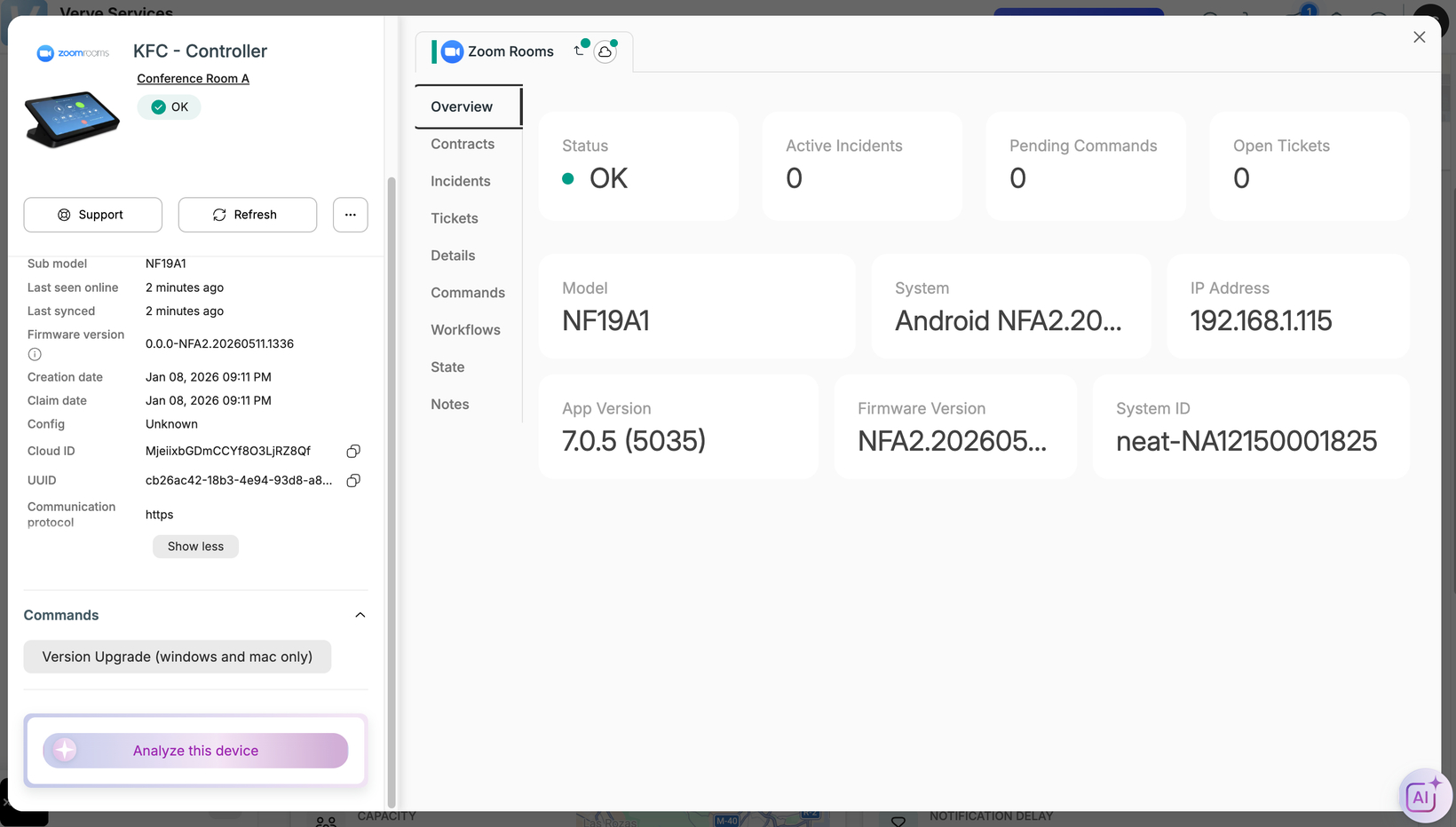Click the Last synced value
The height and width of the screenshot is (827, 1456).
click(185, 311)
